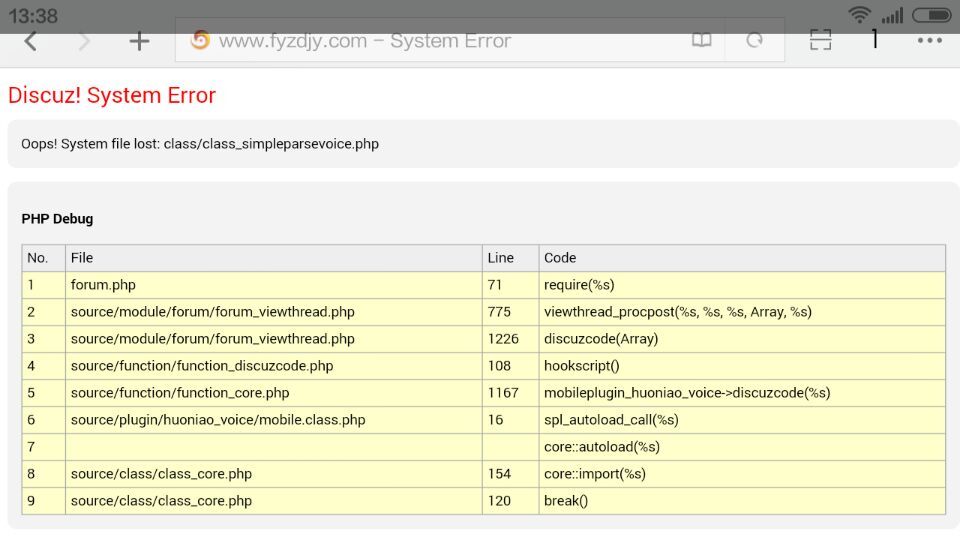Select line number 154 cell
The height and width of the screenshot is (540, 960).
pyautogui.click(x=511, y=473)
